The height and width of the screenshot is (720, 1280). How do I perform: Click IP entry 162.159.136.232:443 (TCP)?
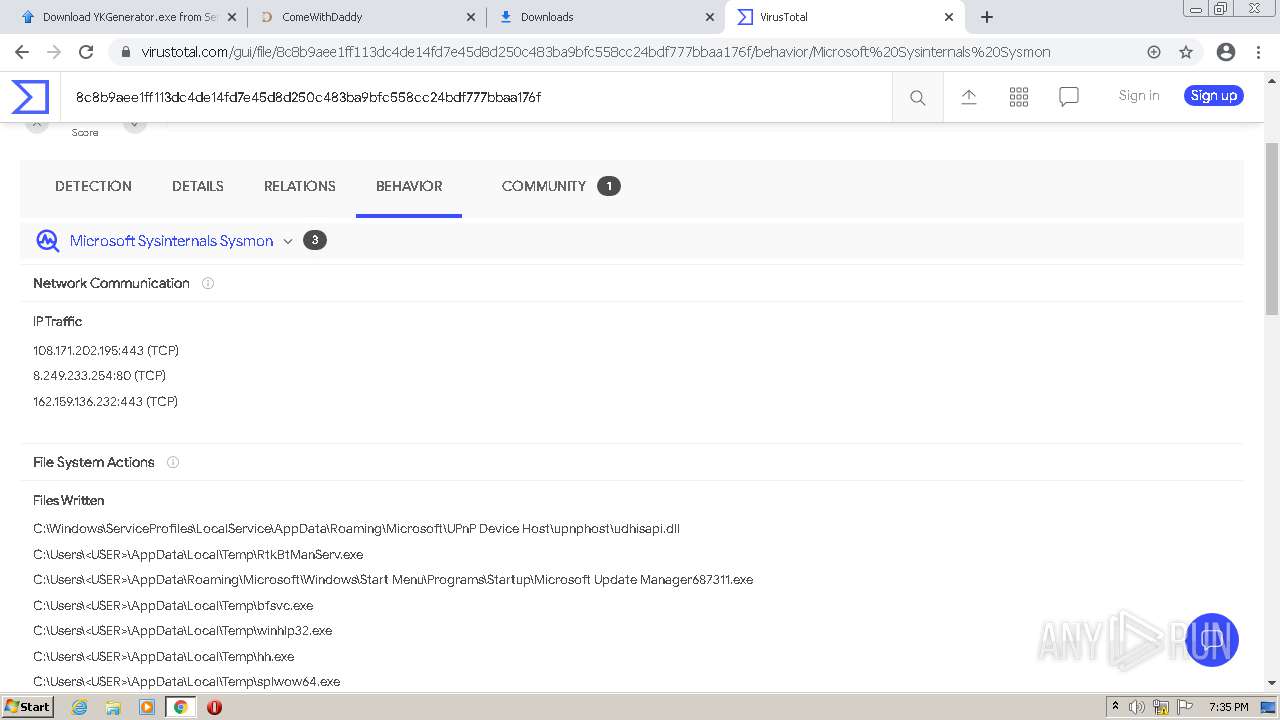pos(105,402)
